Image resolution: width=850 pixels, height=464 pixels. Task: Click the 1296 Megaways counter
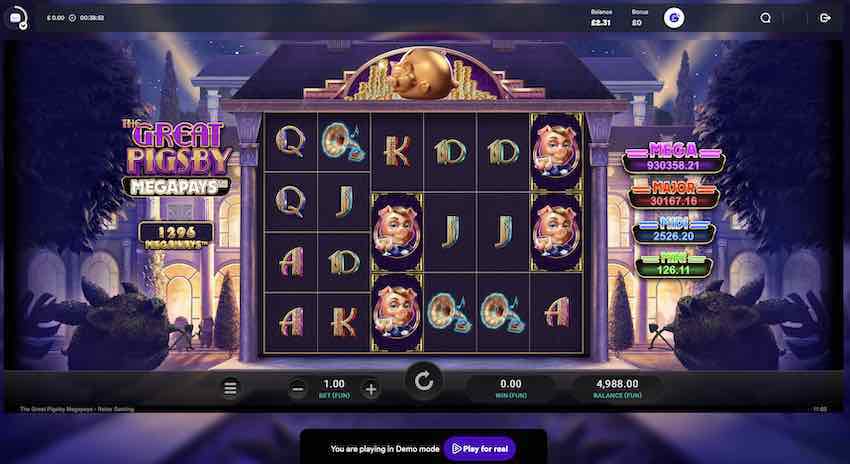coord(176,237)
